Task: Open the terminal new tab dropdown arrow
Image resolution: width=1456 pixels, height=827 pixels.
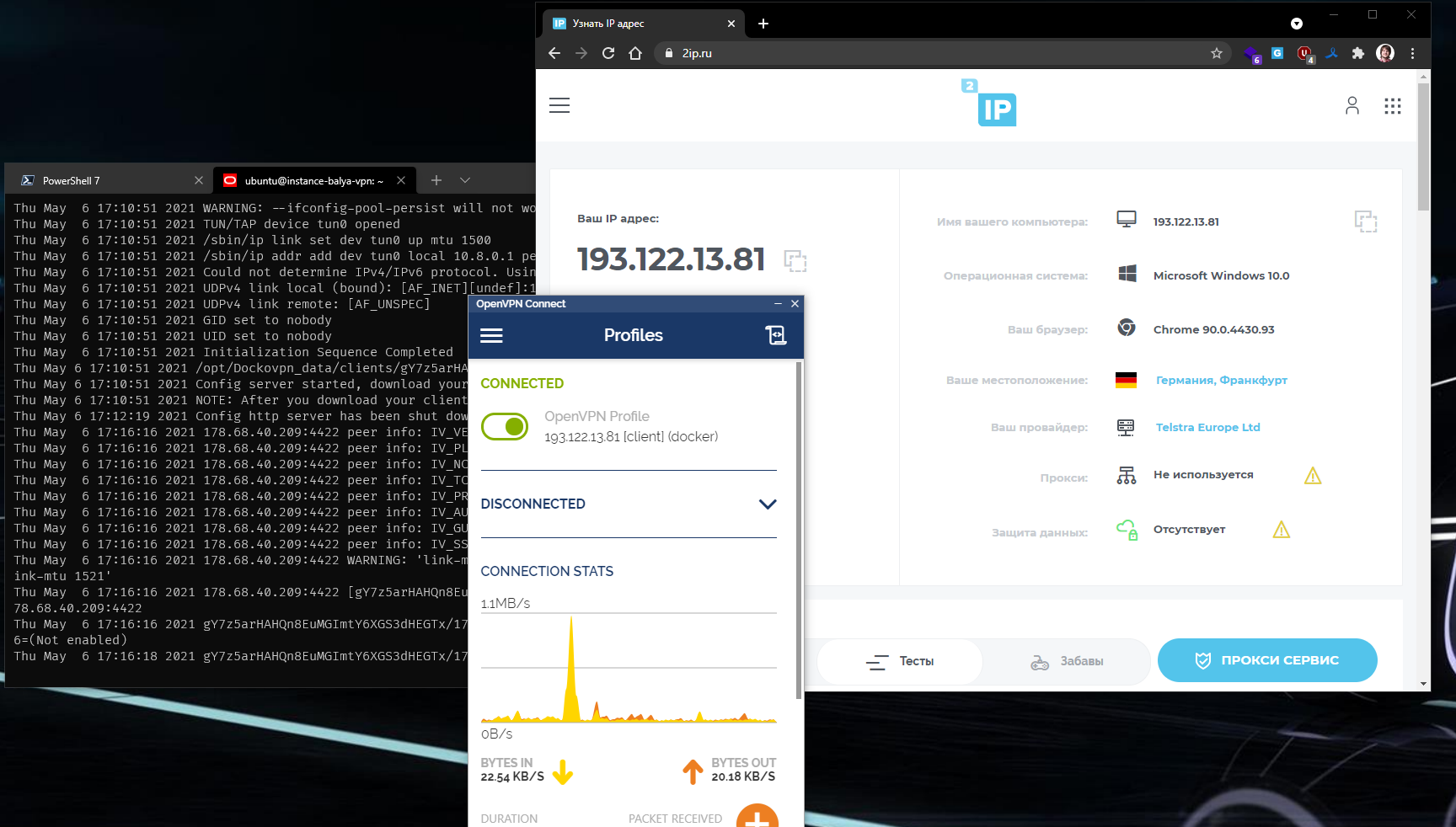Action: [x=465, y=180]
